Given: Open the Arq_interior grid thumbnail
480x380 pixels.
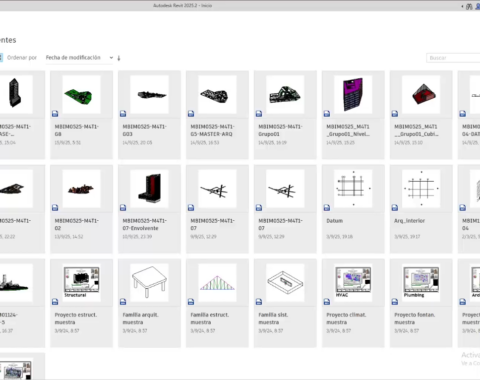Looking at the screenshot, I should coord(421,189).
